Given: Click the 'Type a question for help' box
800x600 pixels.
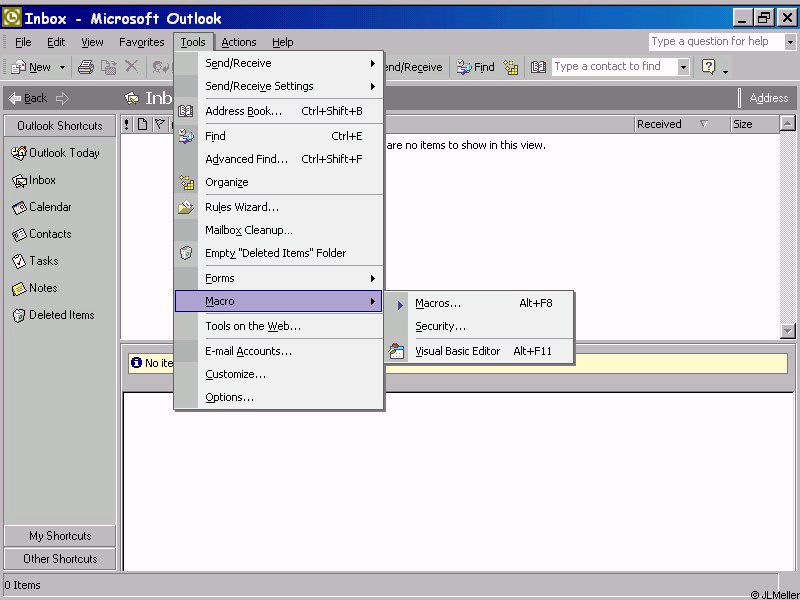Looking at the screenshot, I should pyautogui.click(x=714, y=41).
